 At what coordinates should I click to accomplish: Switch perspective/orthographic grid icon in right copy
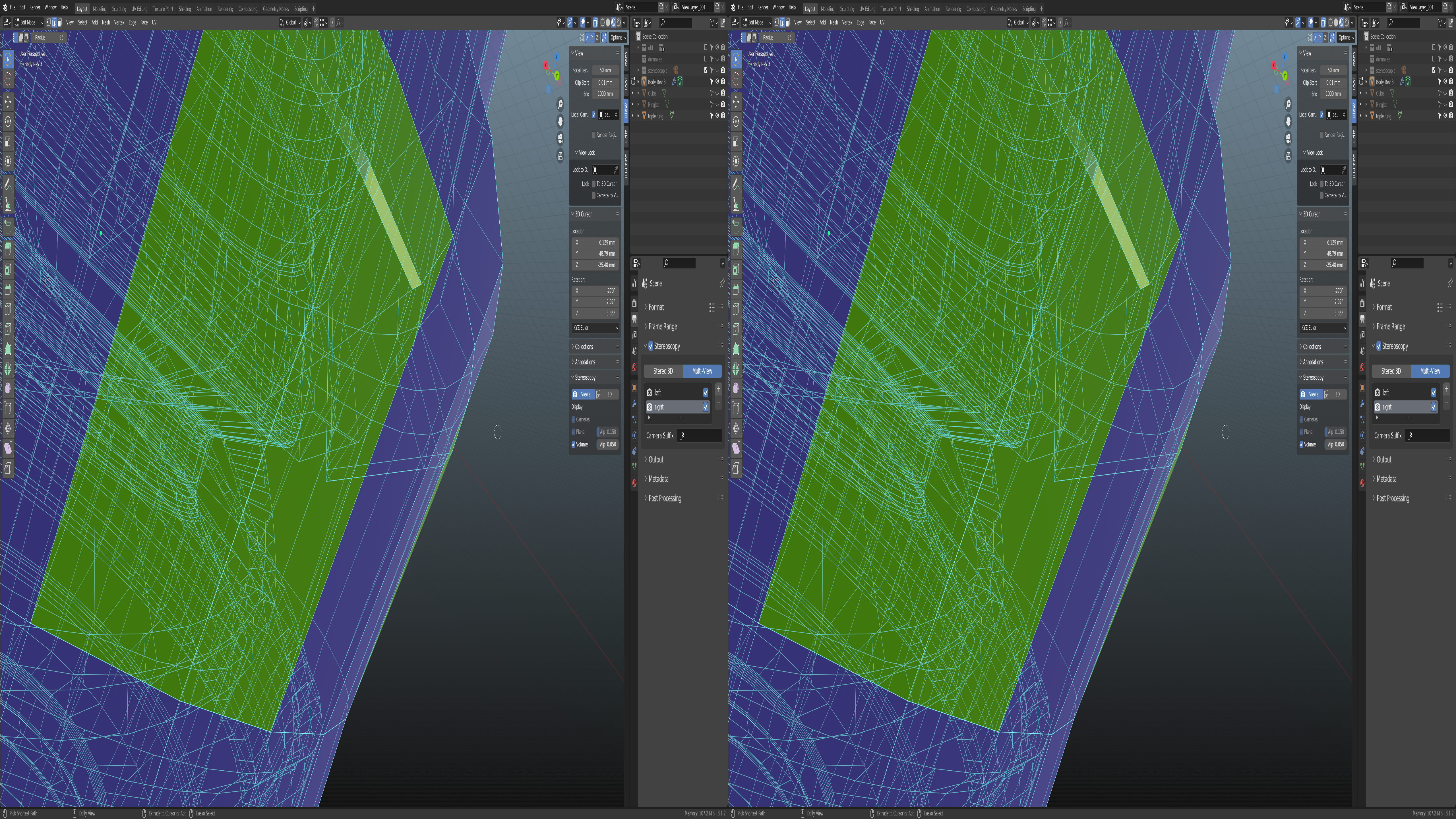point(1288,156)
